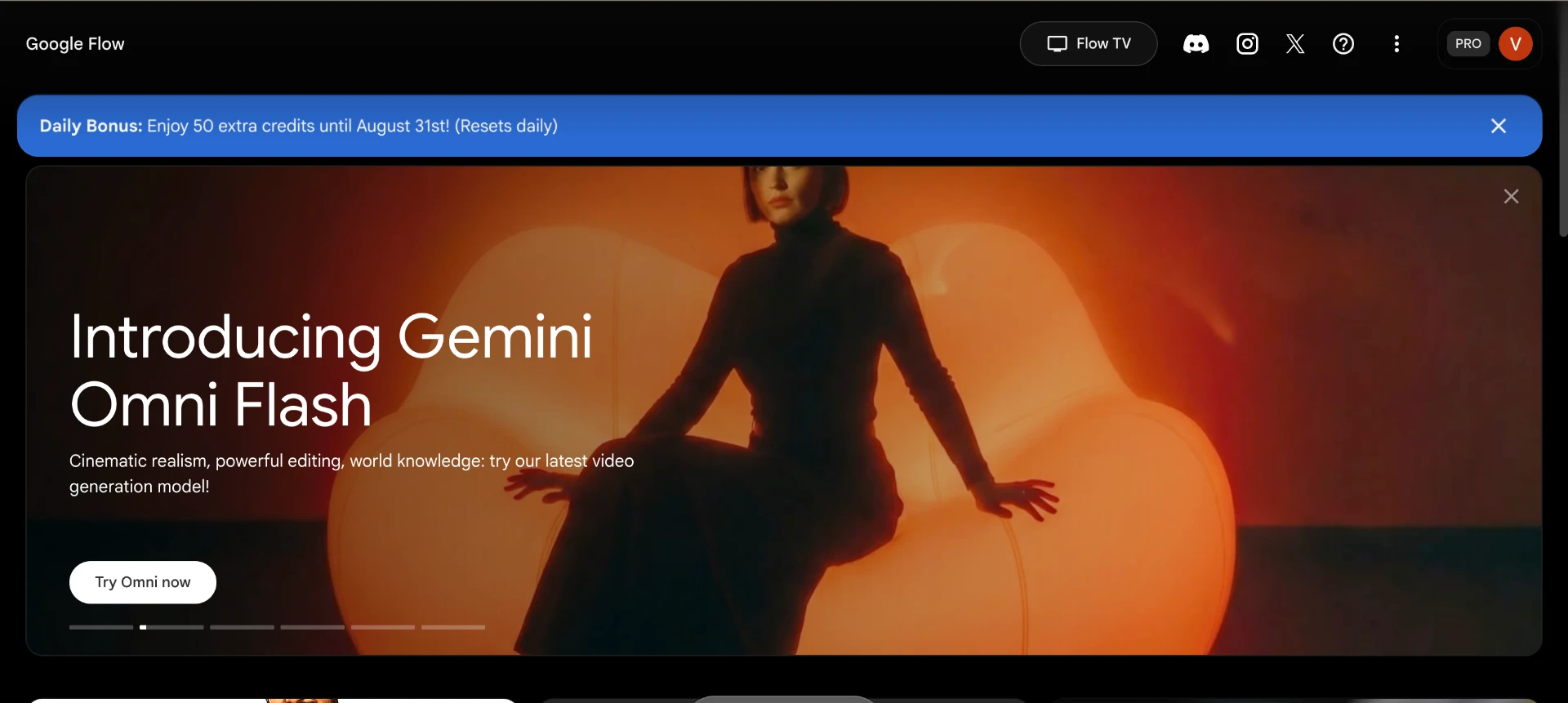Open the X (Twitter) icon link
1568x703 pixels.
(1295, 44)
